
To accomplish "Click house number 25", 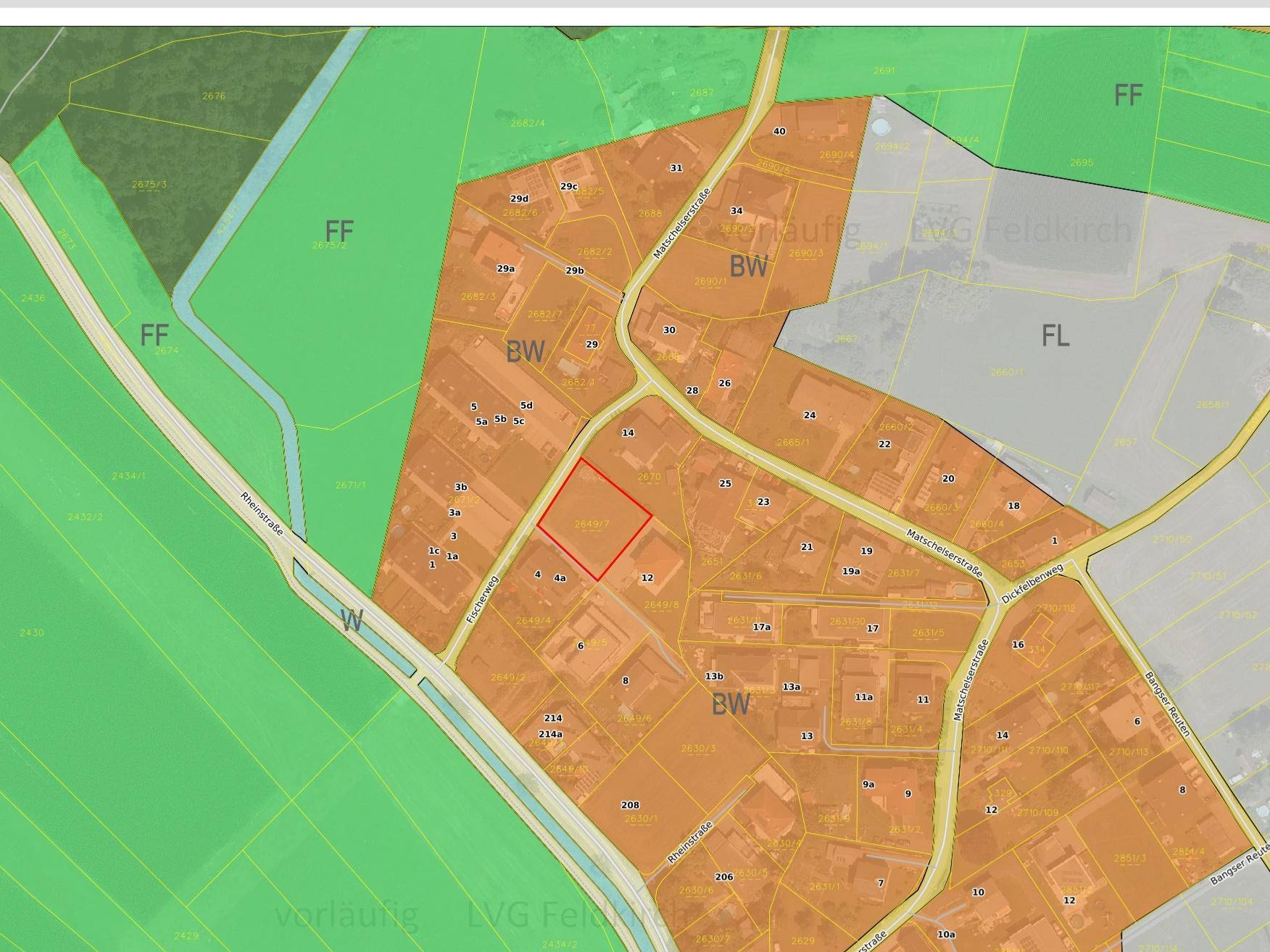I will click(725, 484).
